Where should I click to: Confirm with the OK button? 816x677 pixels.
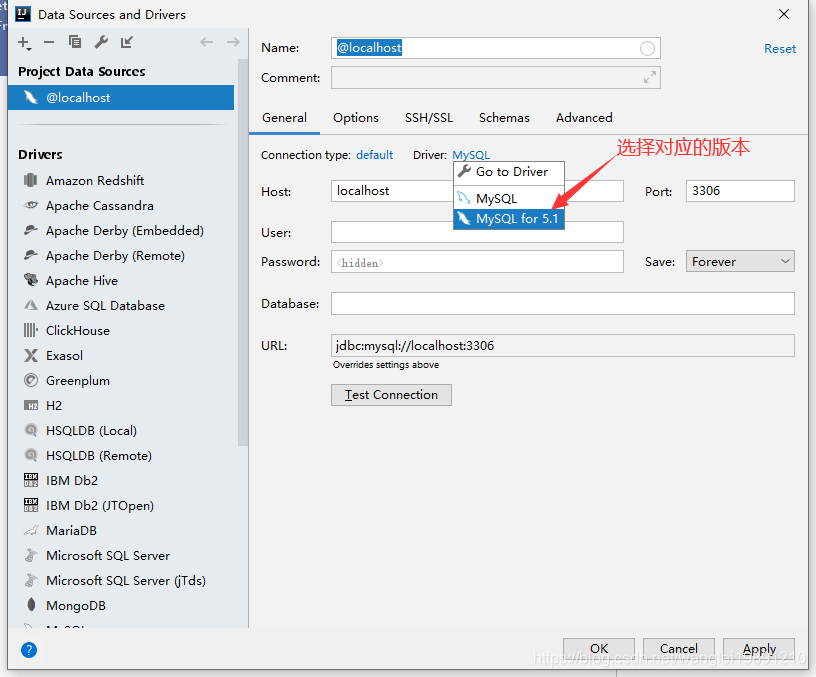pos(599,648)
